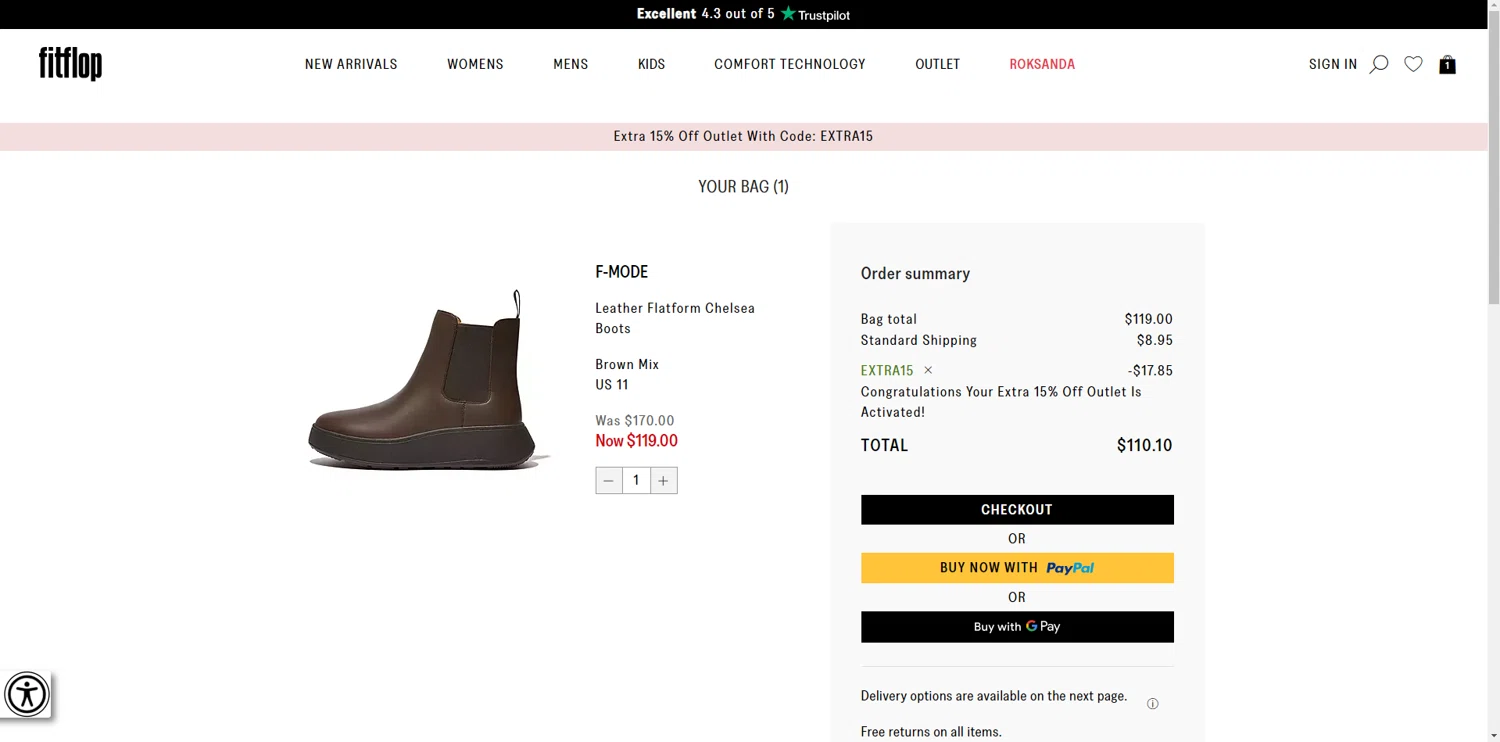Open the search magnifier icon
Image resolution: width=1500 pixels, height=742 pixels.
1378,64
